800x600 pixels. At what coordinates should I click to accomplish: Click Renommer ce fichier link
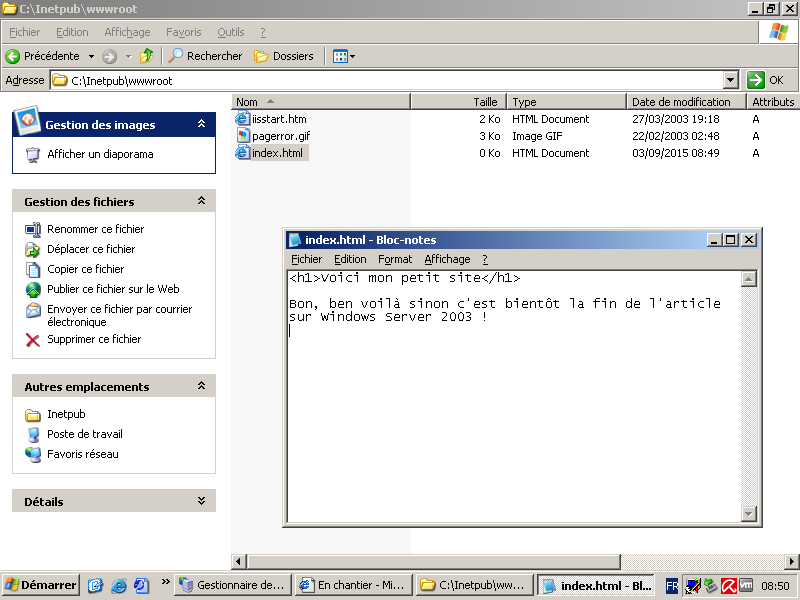tap(95, 229)
